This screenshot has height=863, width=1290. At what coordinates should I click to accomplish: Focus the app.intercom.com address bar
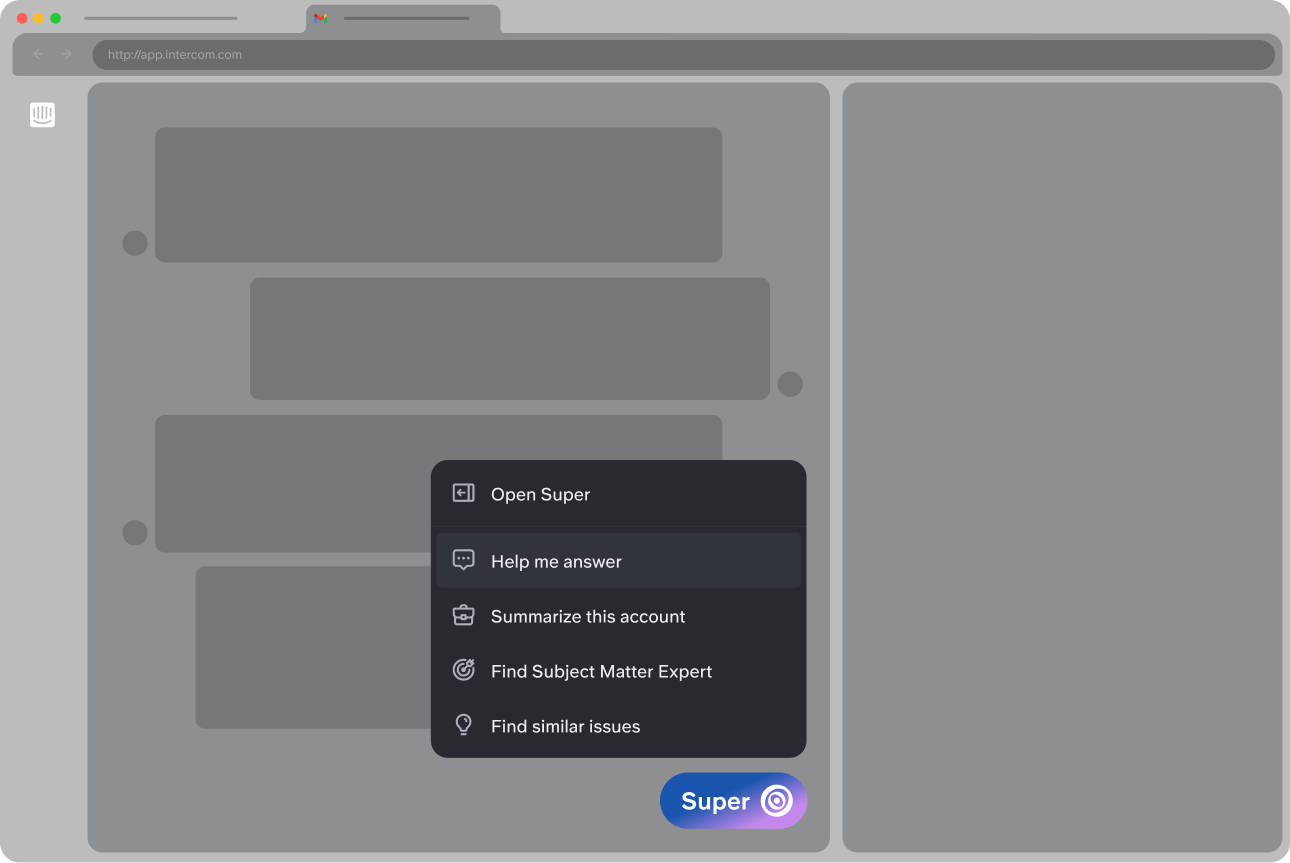tap(683, 55)
